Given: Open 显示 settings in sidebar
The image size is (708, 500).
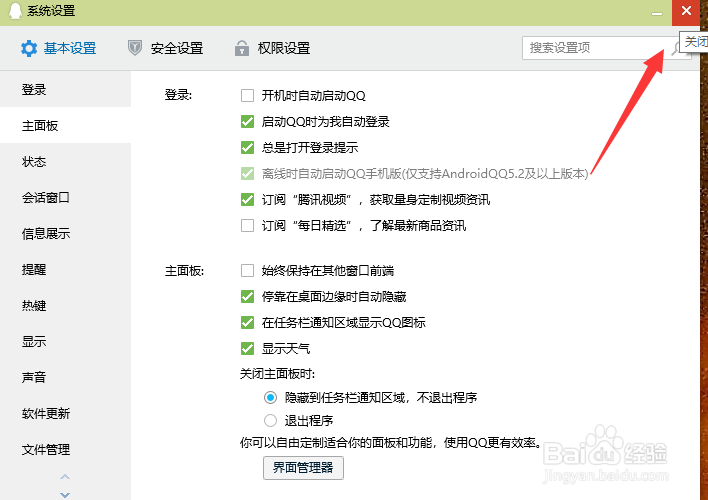Looking at the screenshot, I should tap(65, 341).
